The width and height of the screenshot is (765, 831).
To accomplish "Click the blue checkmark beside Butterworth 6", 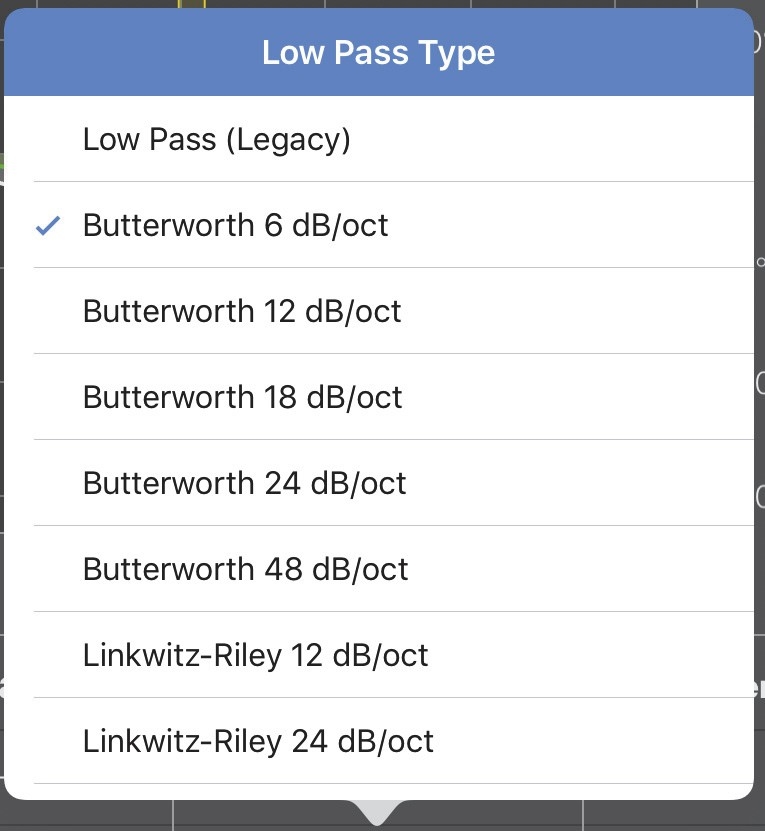I will (47, 226).
